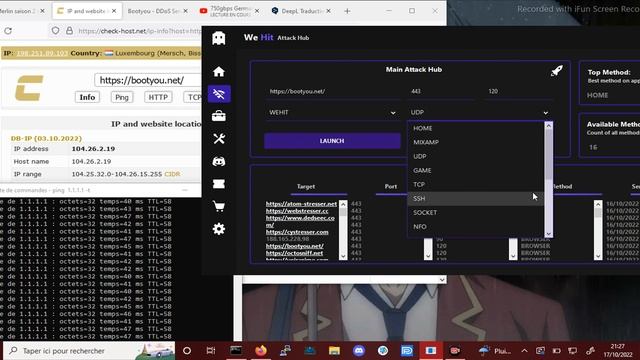Viewport: 640px width, 360px height.
Task: Click the up arrow of the Target list scrollbar
Action: [x=343, y=204]
